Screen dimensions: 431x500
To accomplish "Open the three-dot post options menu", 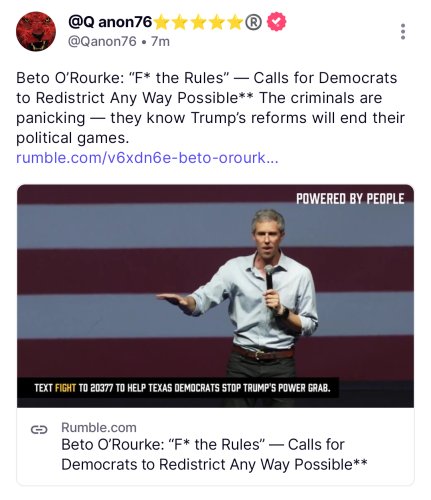I will point(403,32).
